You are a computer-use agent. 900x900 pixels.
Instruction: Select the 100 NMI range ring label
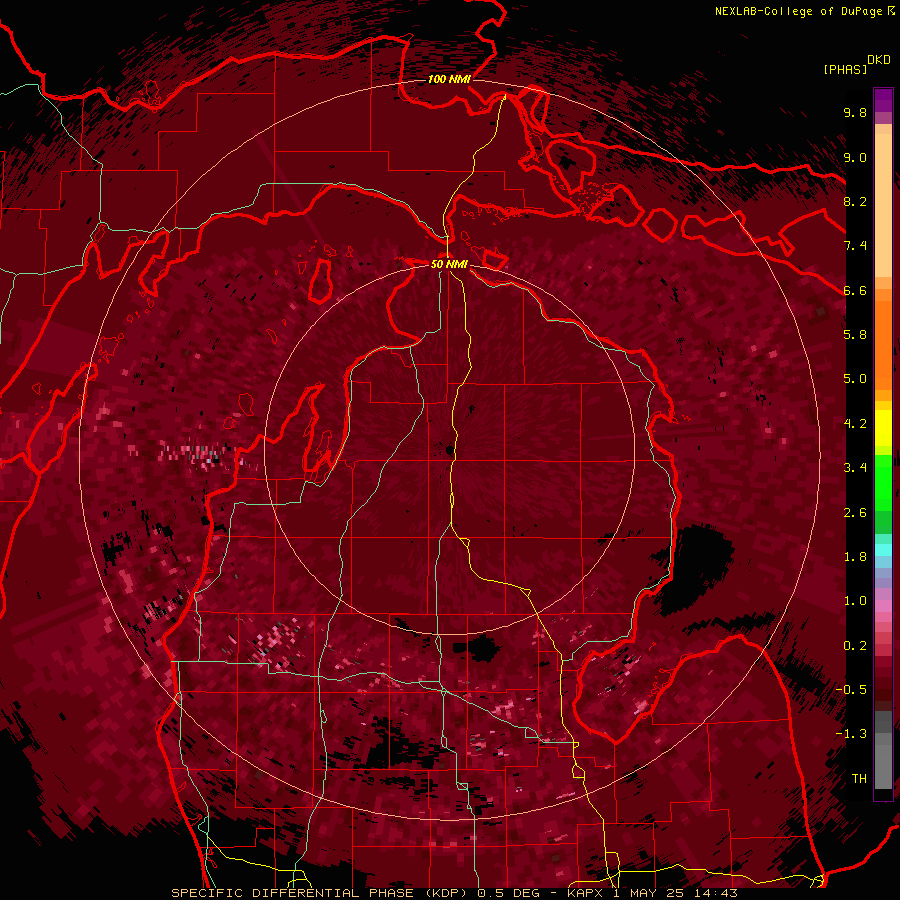pos(449,79)
